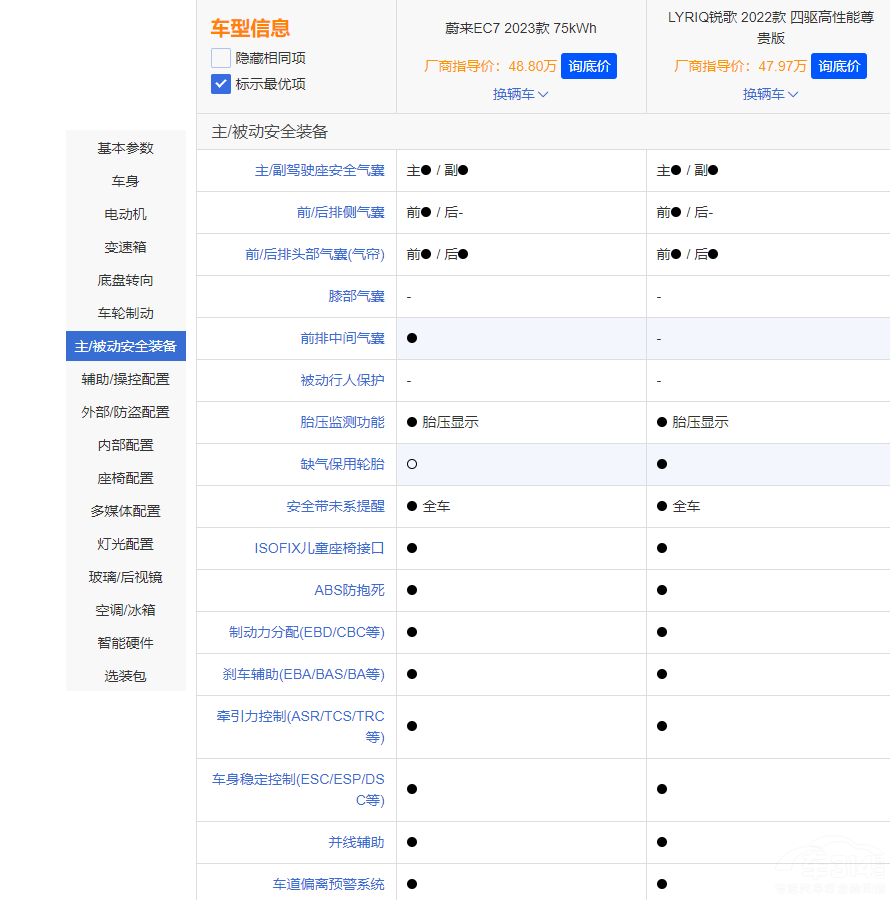Go to 车身 section in sidebar

(x=125, y=181)
